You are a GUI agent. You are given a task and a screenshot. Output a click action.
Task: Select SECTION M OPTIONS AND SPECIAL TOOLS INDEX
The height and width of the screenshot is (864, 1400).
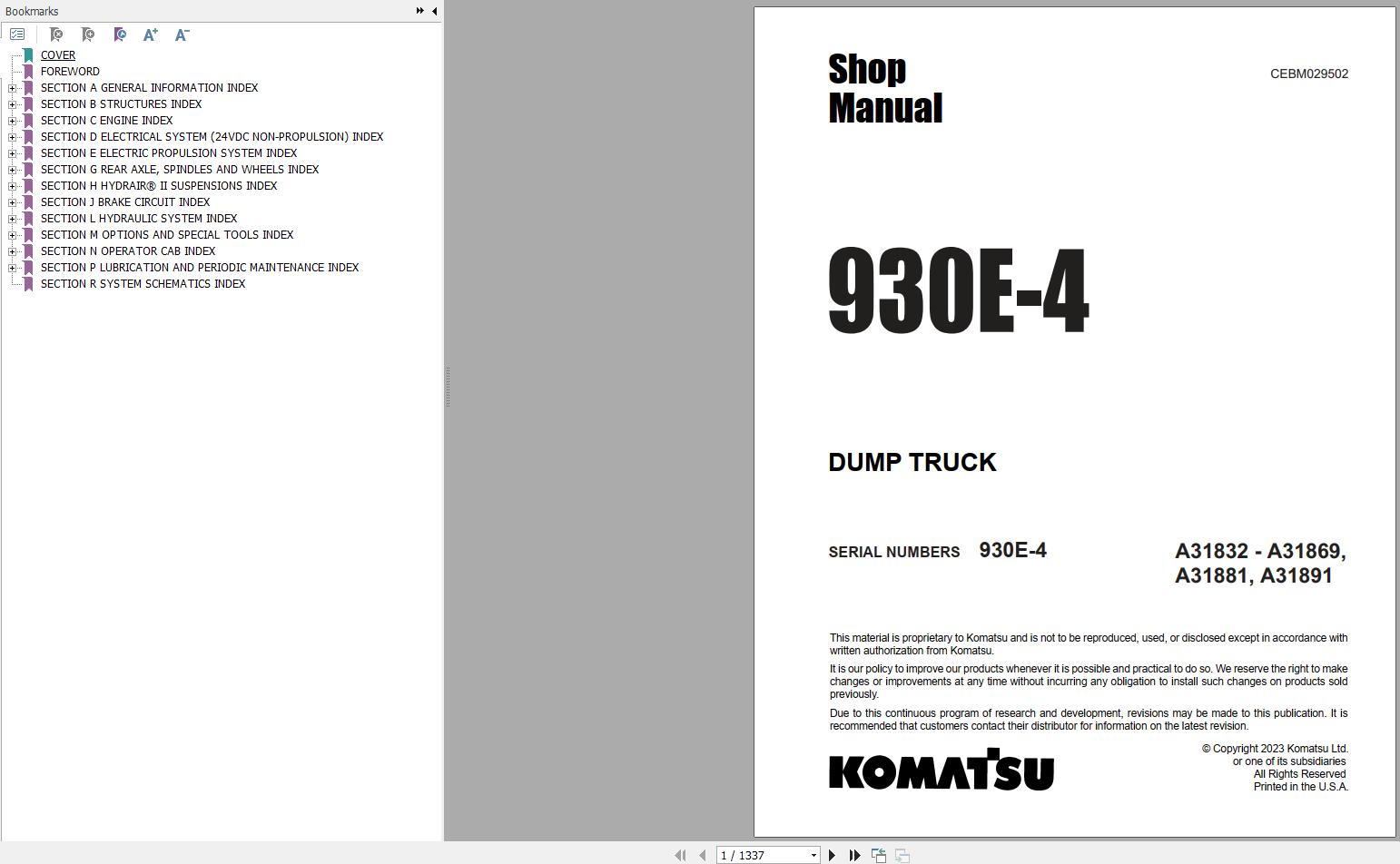coord(167,235)
